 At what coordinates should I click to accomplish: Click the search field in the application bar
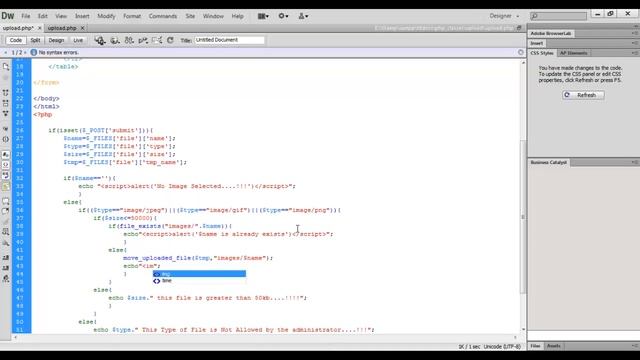(x=558, y=16)
